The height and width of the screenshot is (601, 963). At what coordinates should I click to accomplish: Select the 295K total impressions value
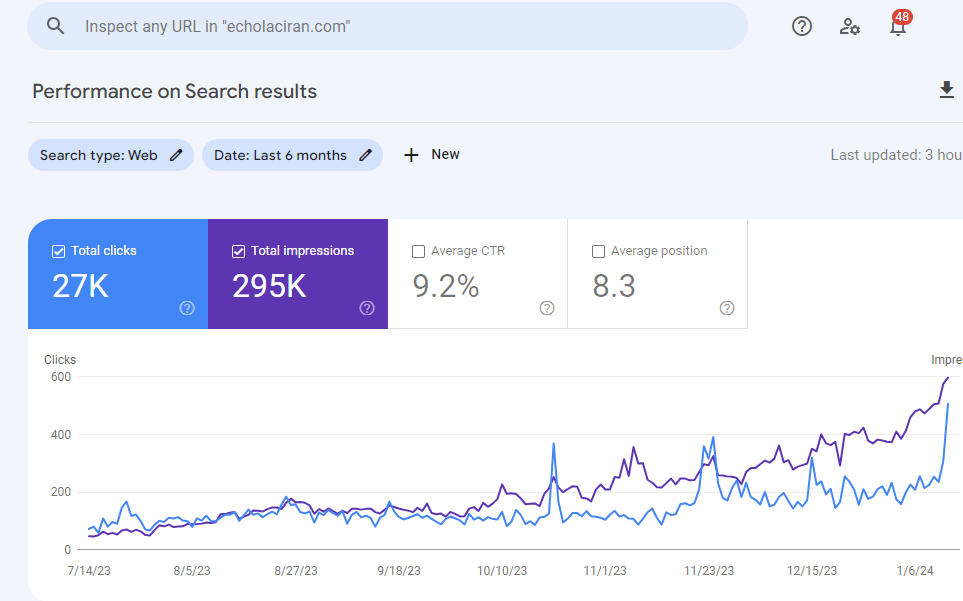click(x=269, y=286)
